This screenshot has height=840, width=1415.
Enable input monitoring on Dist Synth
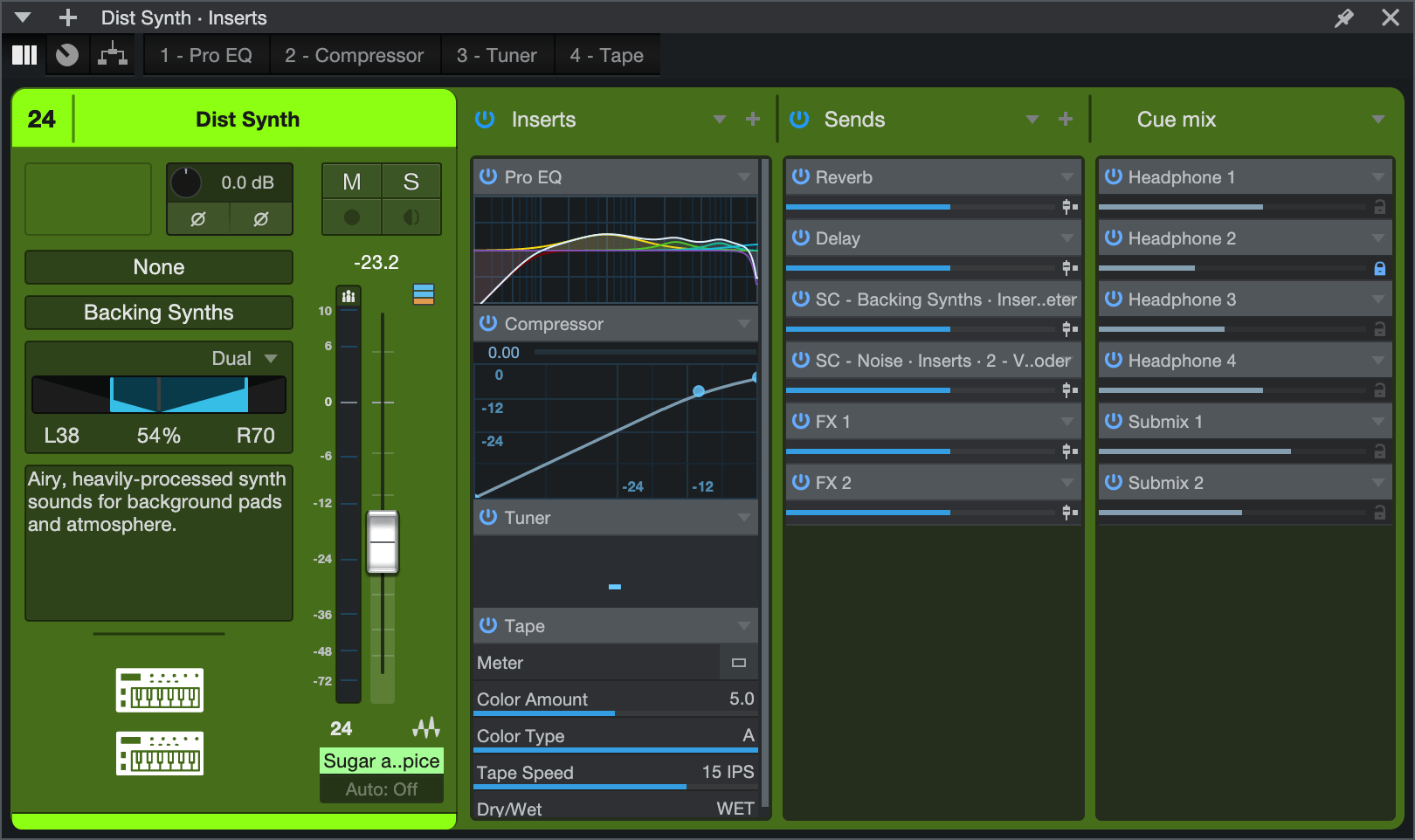tap(411, 218)
